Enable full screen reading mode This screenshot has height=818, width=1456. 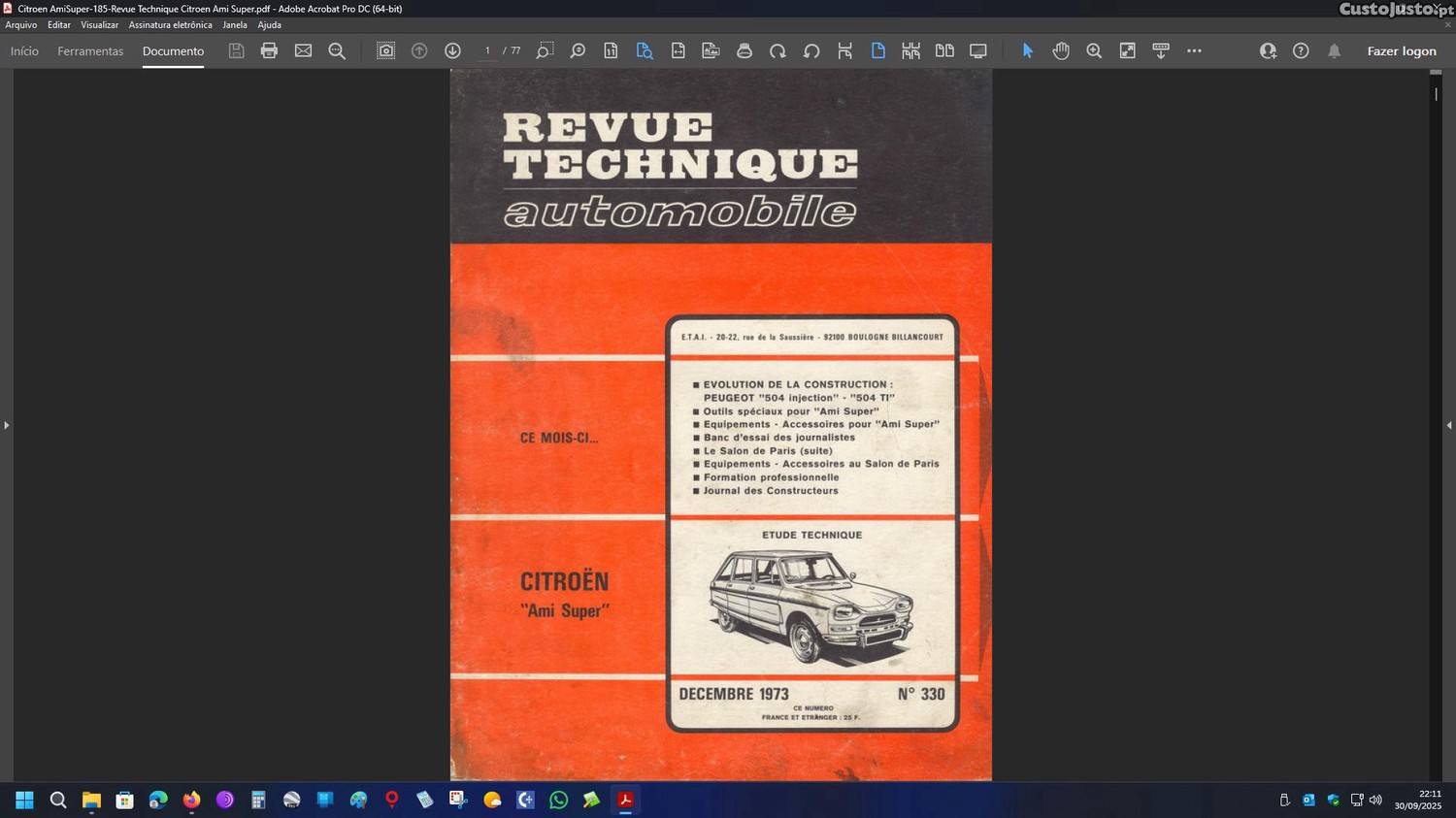tap(977, 50)
